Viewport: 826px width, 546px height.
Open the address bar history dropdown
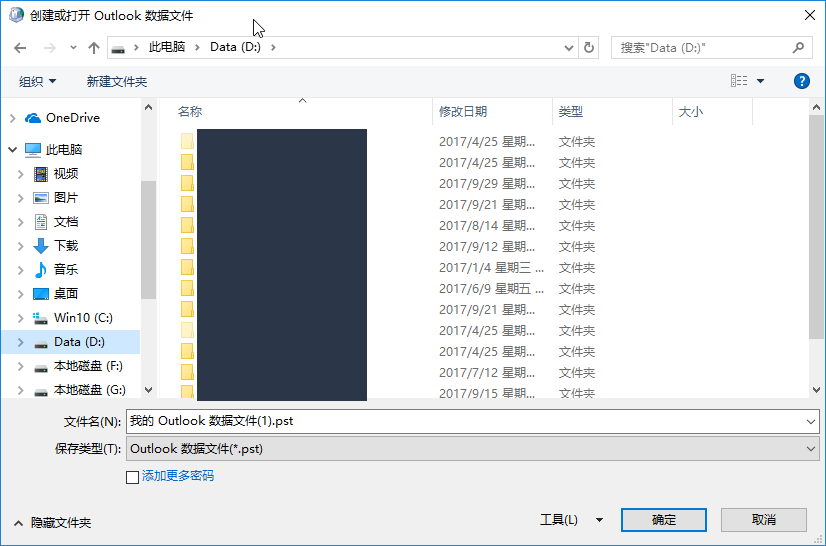[x=568, y=48]
